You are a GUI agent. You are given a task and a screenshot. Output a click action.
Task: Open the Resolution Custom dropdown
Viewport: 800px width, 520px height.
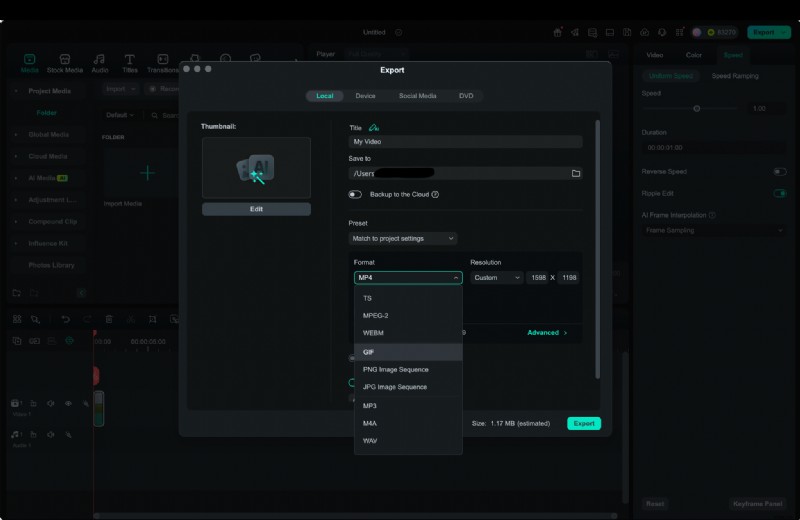pos(496,278)
